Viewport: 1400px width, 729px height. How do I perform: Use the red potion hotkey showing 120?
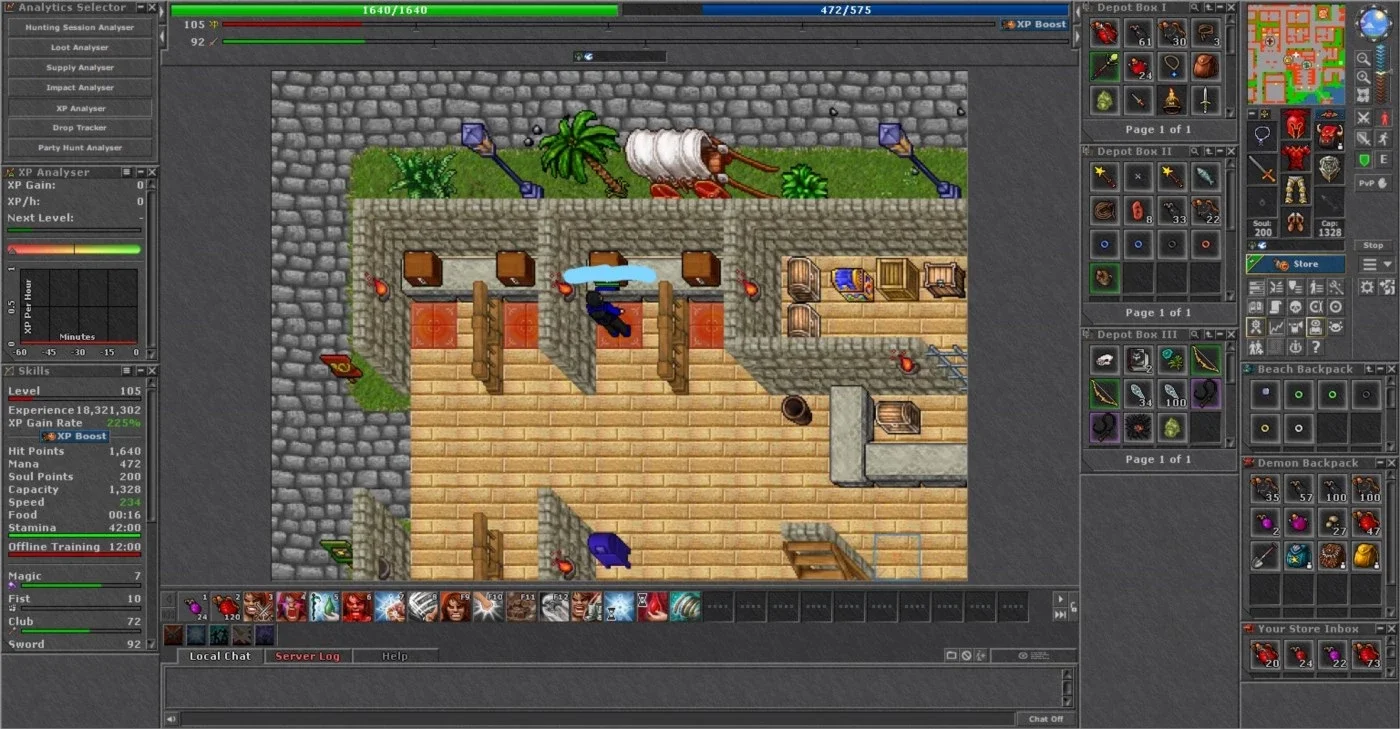[x=228, y=606]
